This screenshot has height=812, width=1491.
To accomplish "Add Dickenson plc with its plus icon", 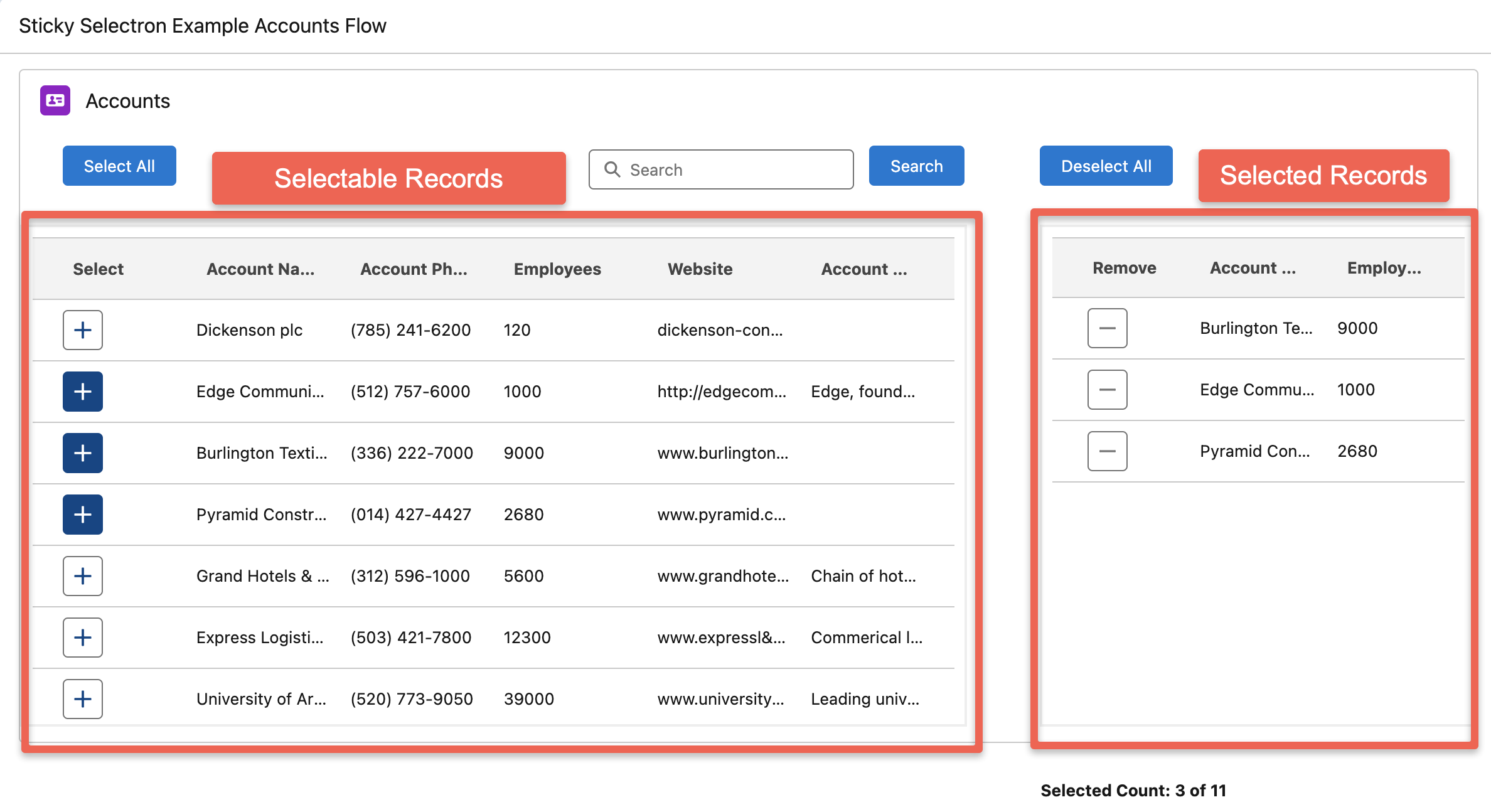I will pos(83,330).
